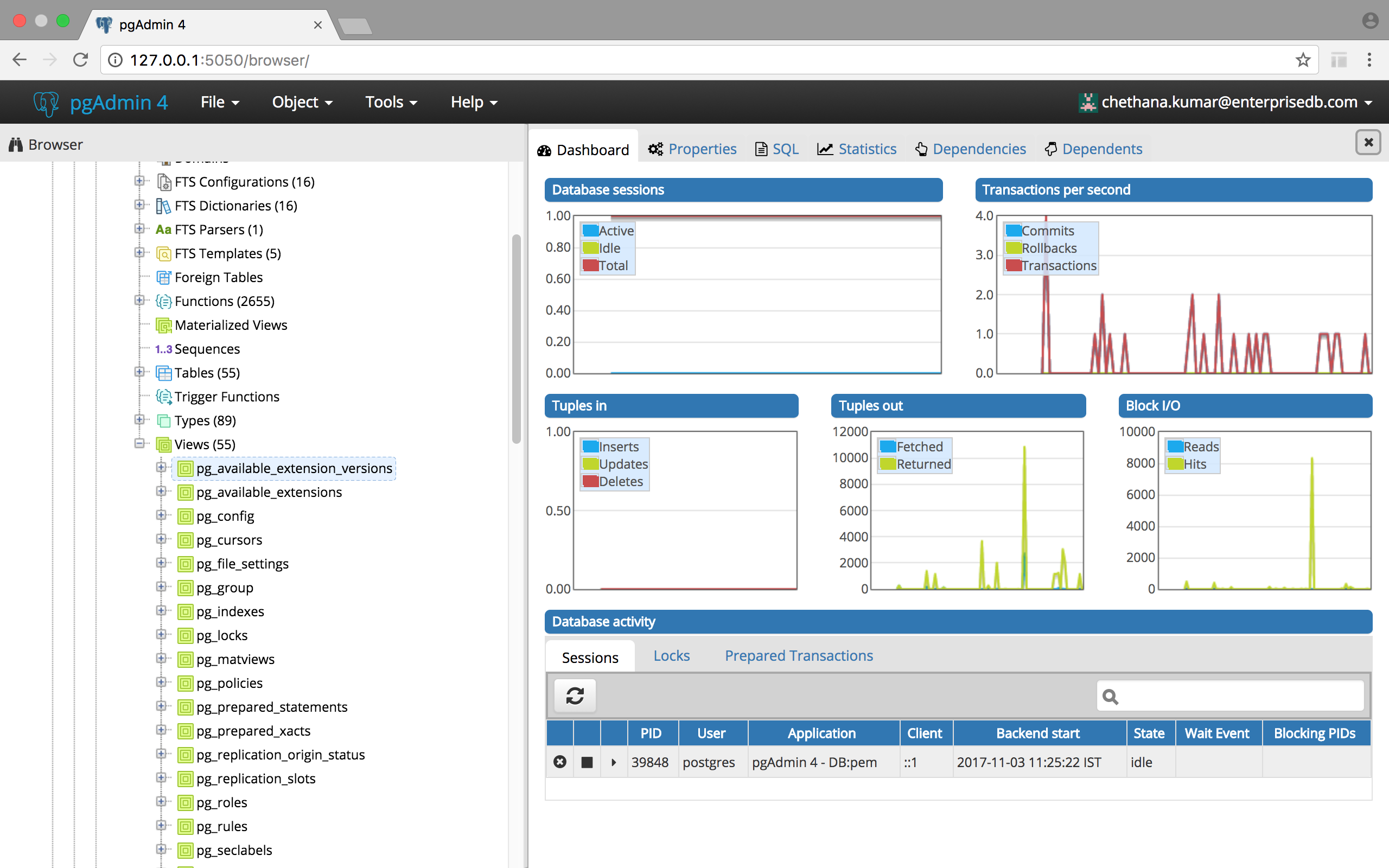
Task: Click the Types node icon
Action: pyautogui.click(x=163, y=421)
